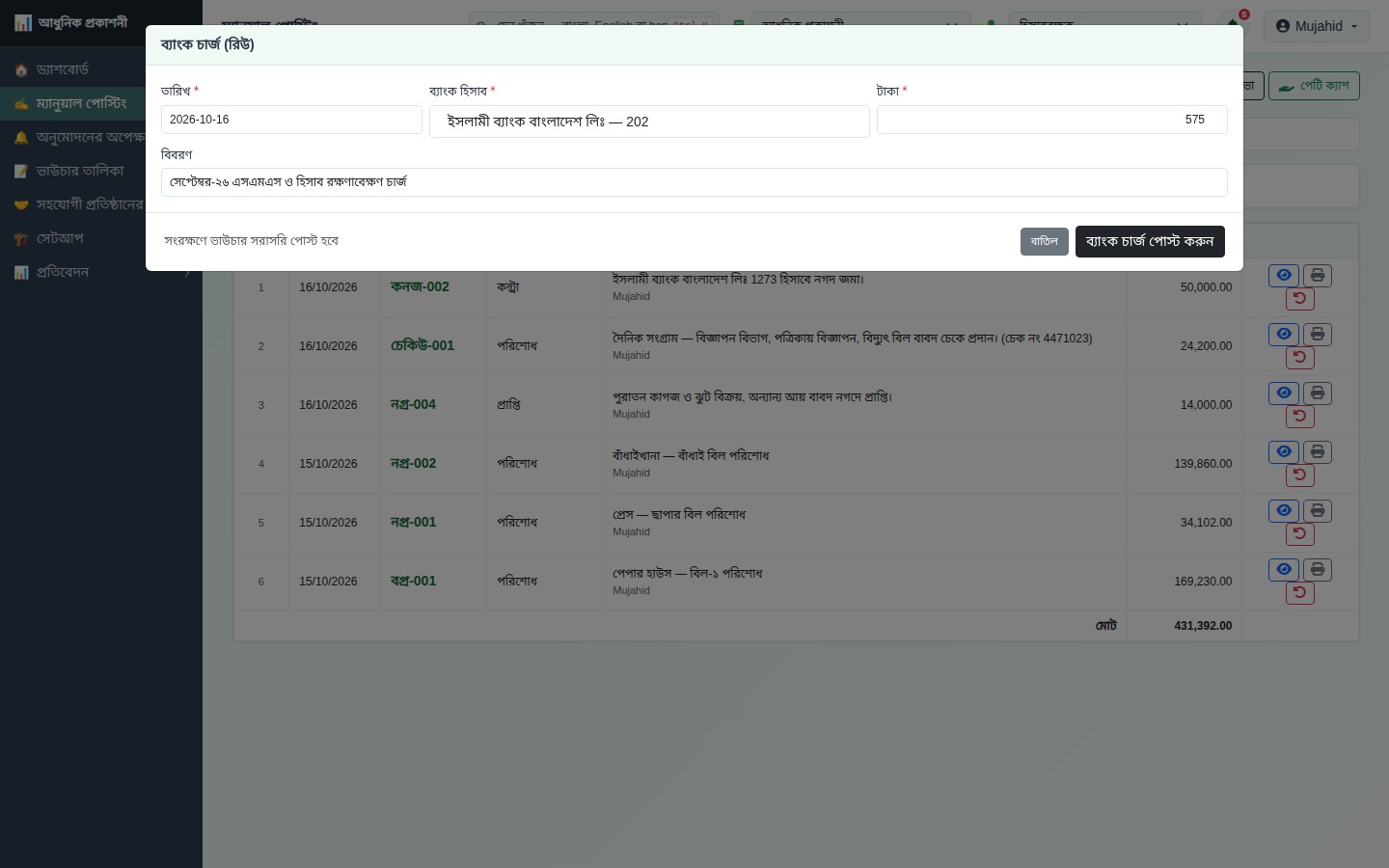Click the বিবরণ description field
This screenshot has width=1389, height=868.
coord(694,182)
